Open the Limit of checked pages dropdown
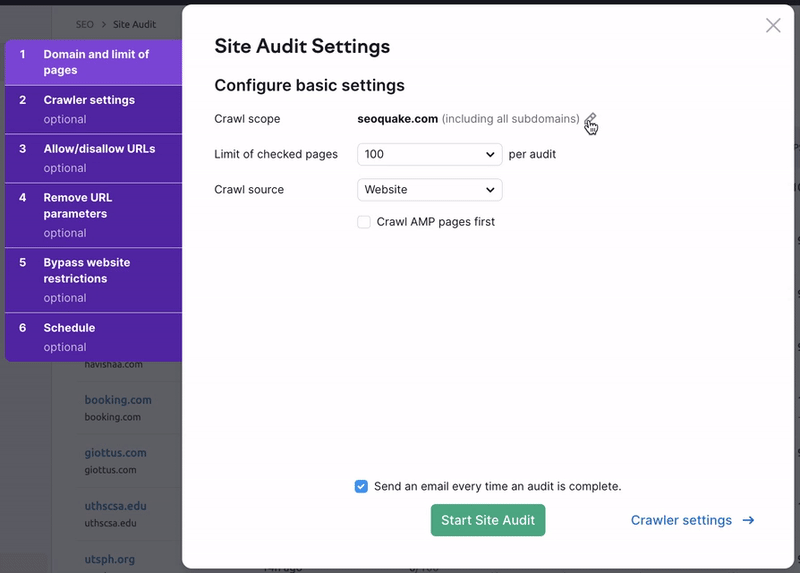This screenshot has width=800, height=573. click(x=430, y=154)
